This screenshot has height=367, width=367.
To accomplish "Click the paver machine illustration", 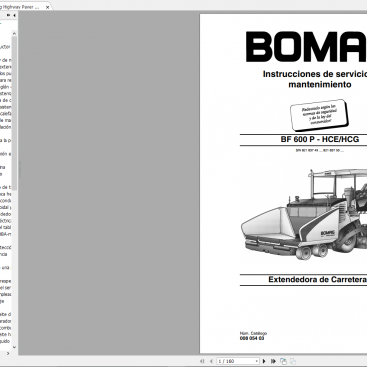I will click(304, 214).
